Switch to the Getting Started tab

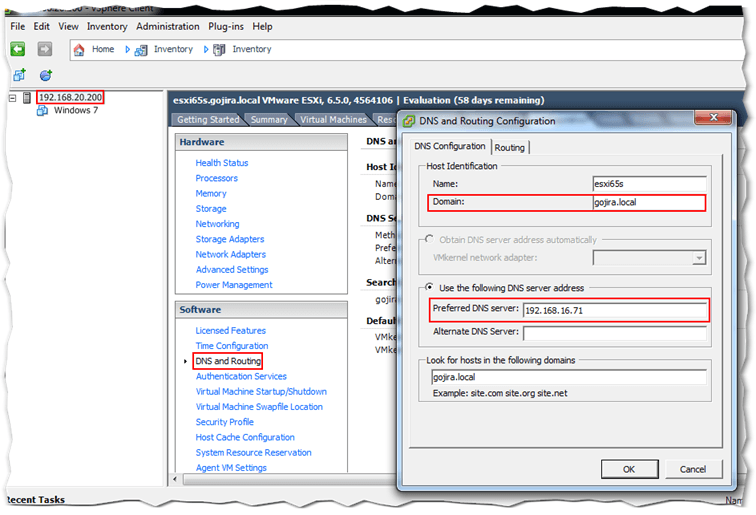tap(208, 120)
